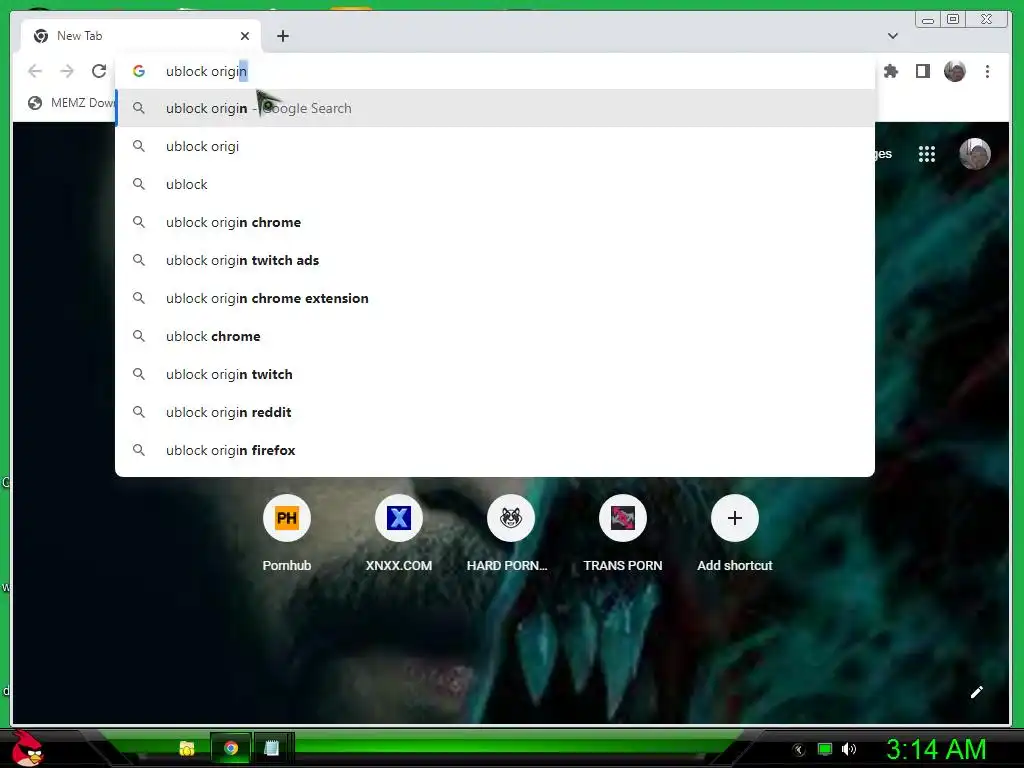This screenshot has width=1024, height=768.
Task: Click the 3:14 AM clock
Action: tap(936, 749)
